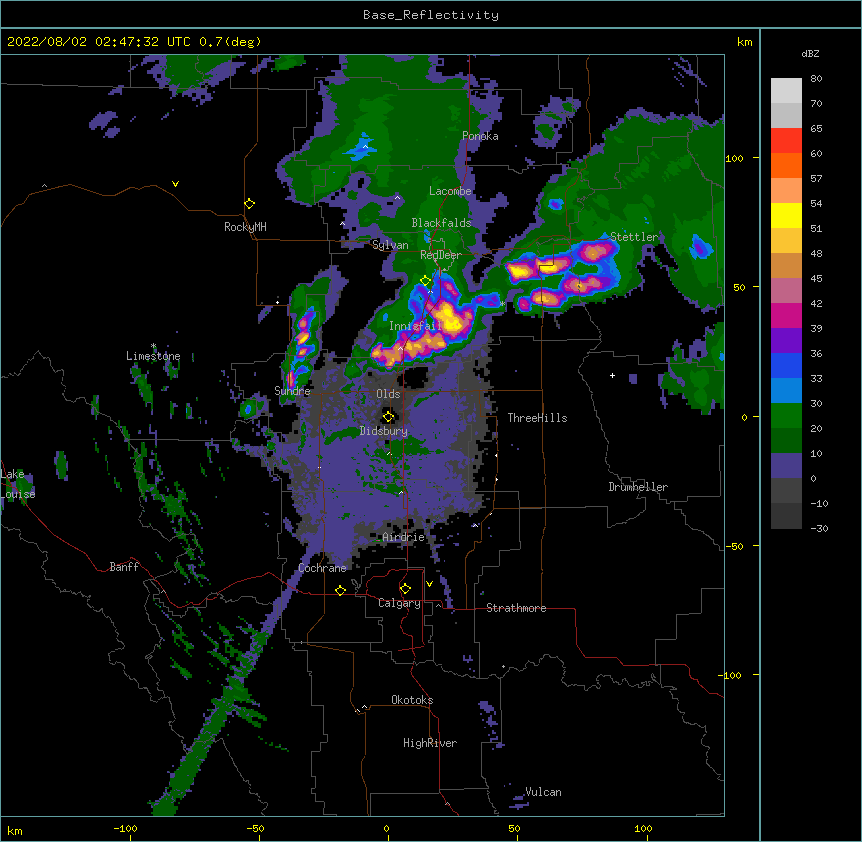Click the Didsbury town label
This screenshot has width=862, height=842.
click(x=384, y=431)
